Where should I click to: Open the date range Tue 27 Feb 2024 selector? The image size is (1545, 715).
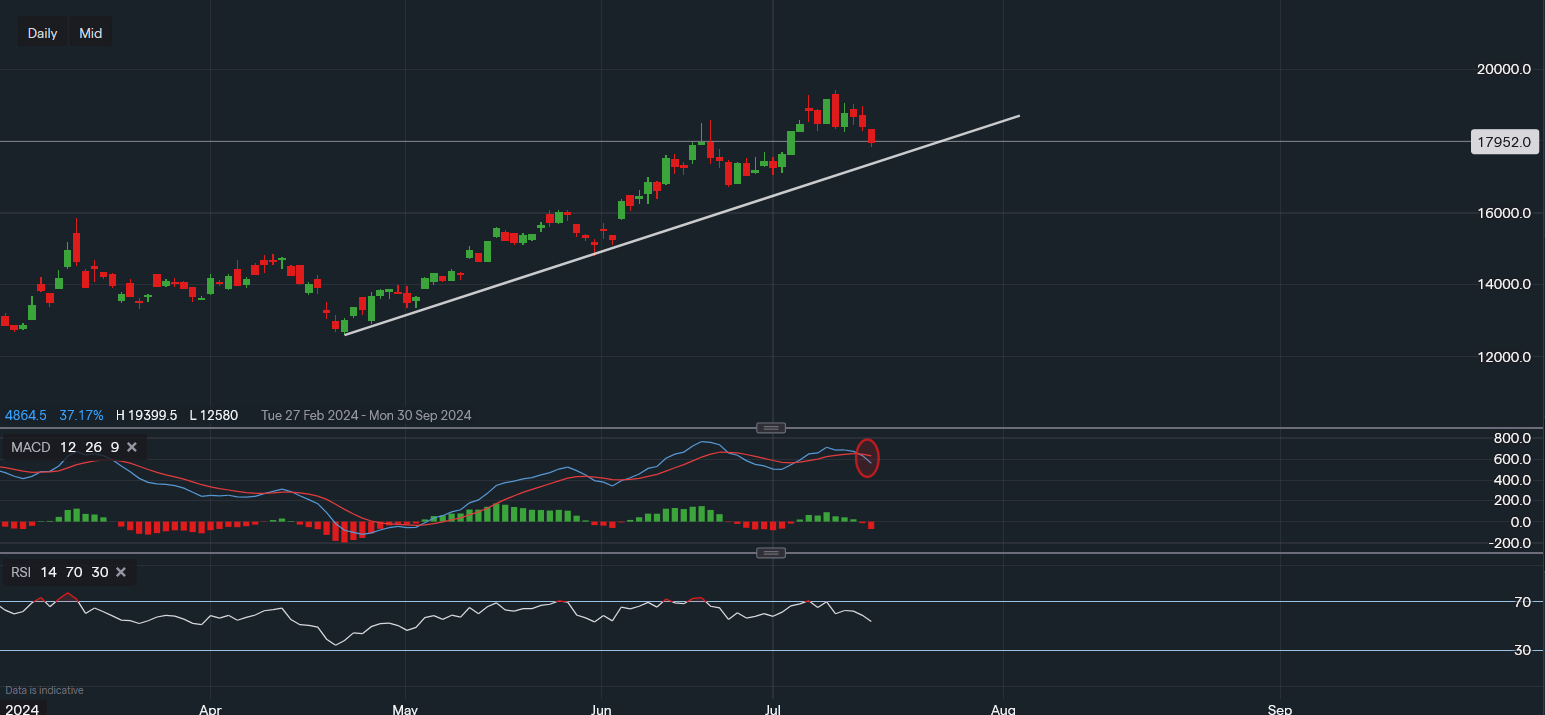(310, 415)
